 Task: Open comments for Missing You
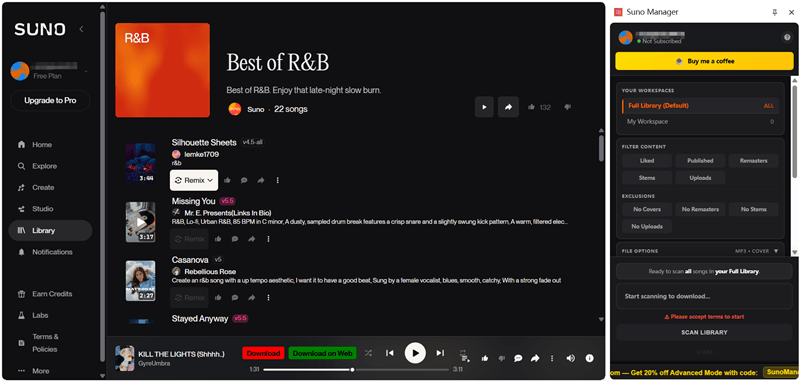235,239
